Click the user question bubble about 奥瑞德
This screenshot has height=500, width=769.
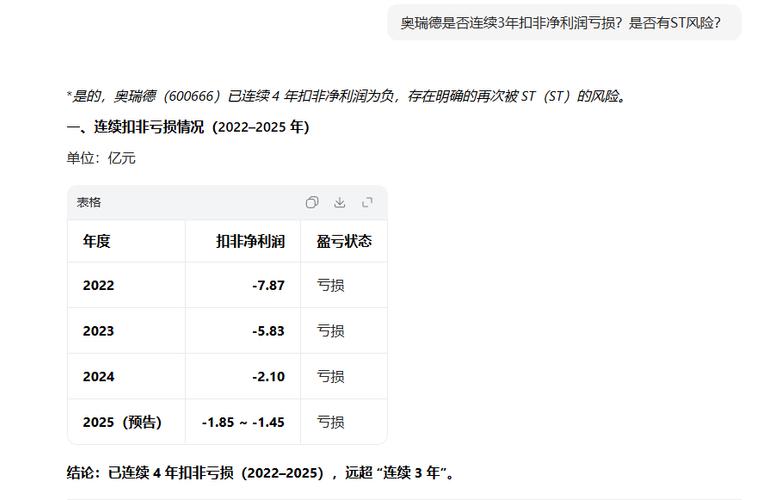pyautogui.click(x=564, y=23)
